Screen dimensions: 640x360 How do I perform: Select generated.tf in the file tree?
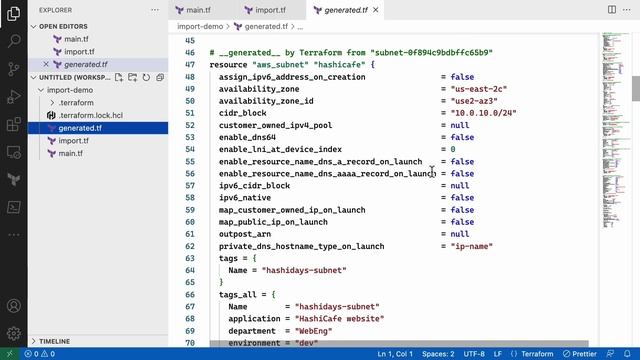[98, 128]
